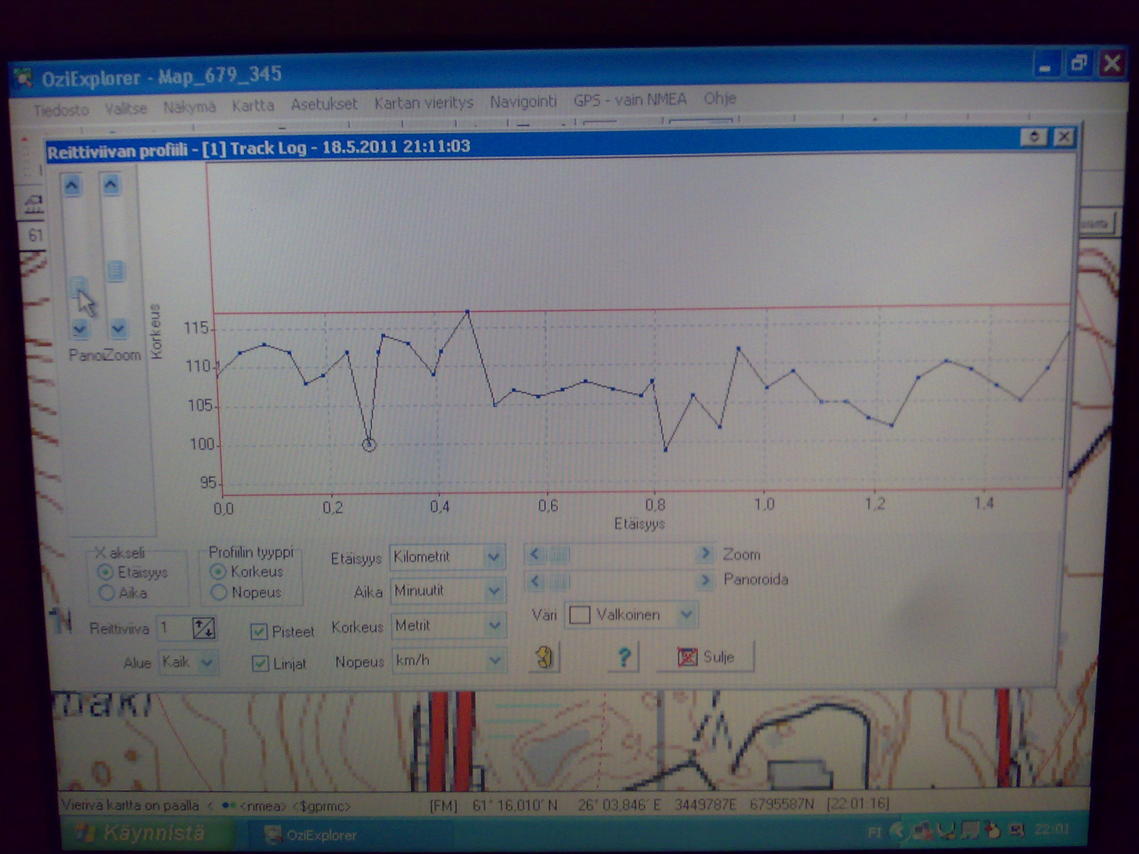Open the Etäisyys Kilometrit dropdown
Screen dimensions: 1139x854
(x=493, y=557)
